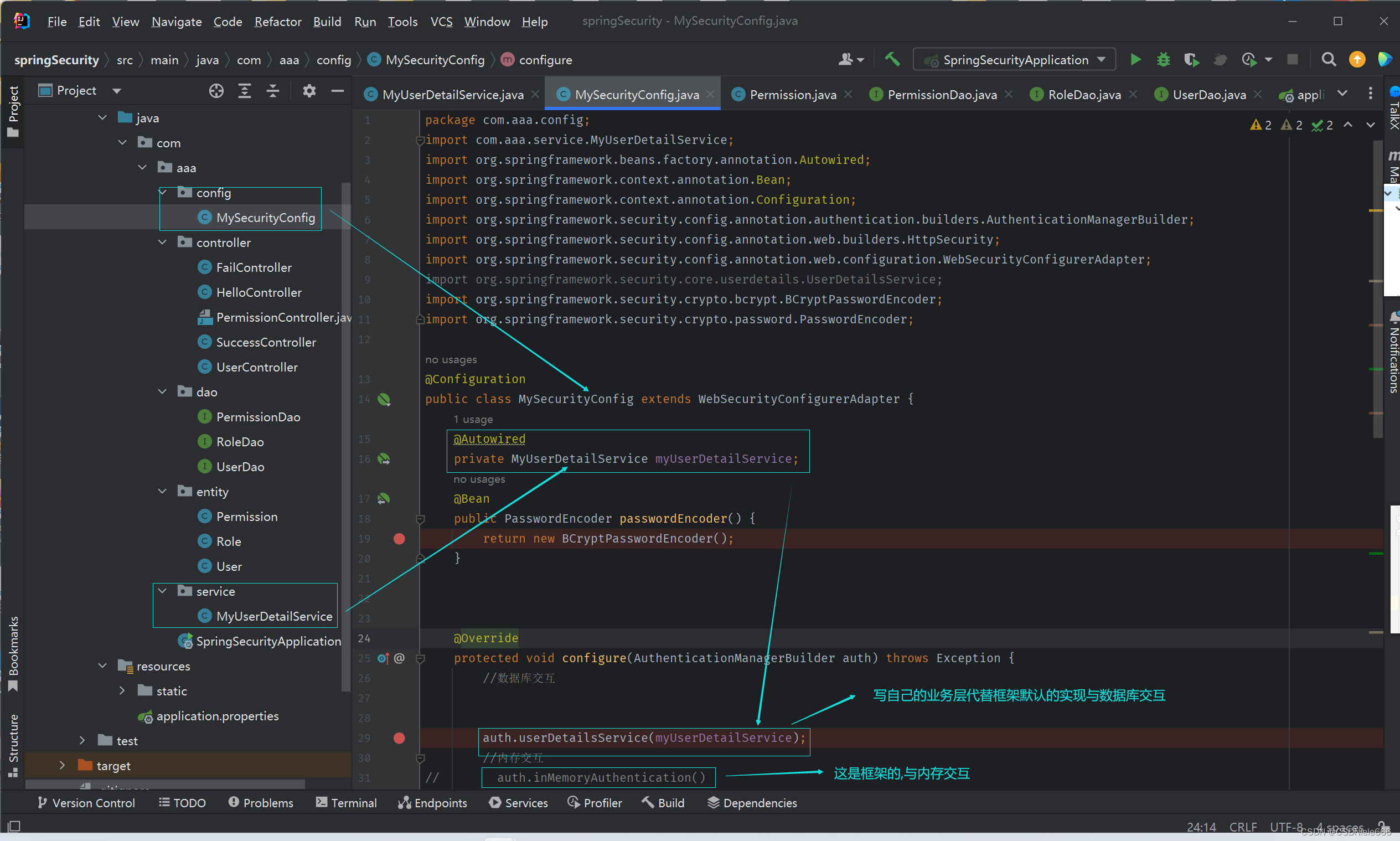Image resolution: width=1400 pixels, height=841 pixels.
Task: Expand the static folder under resources
Action: (122, 690)
